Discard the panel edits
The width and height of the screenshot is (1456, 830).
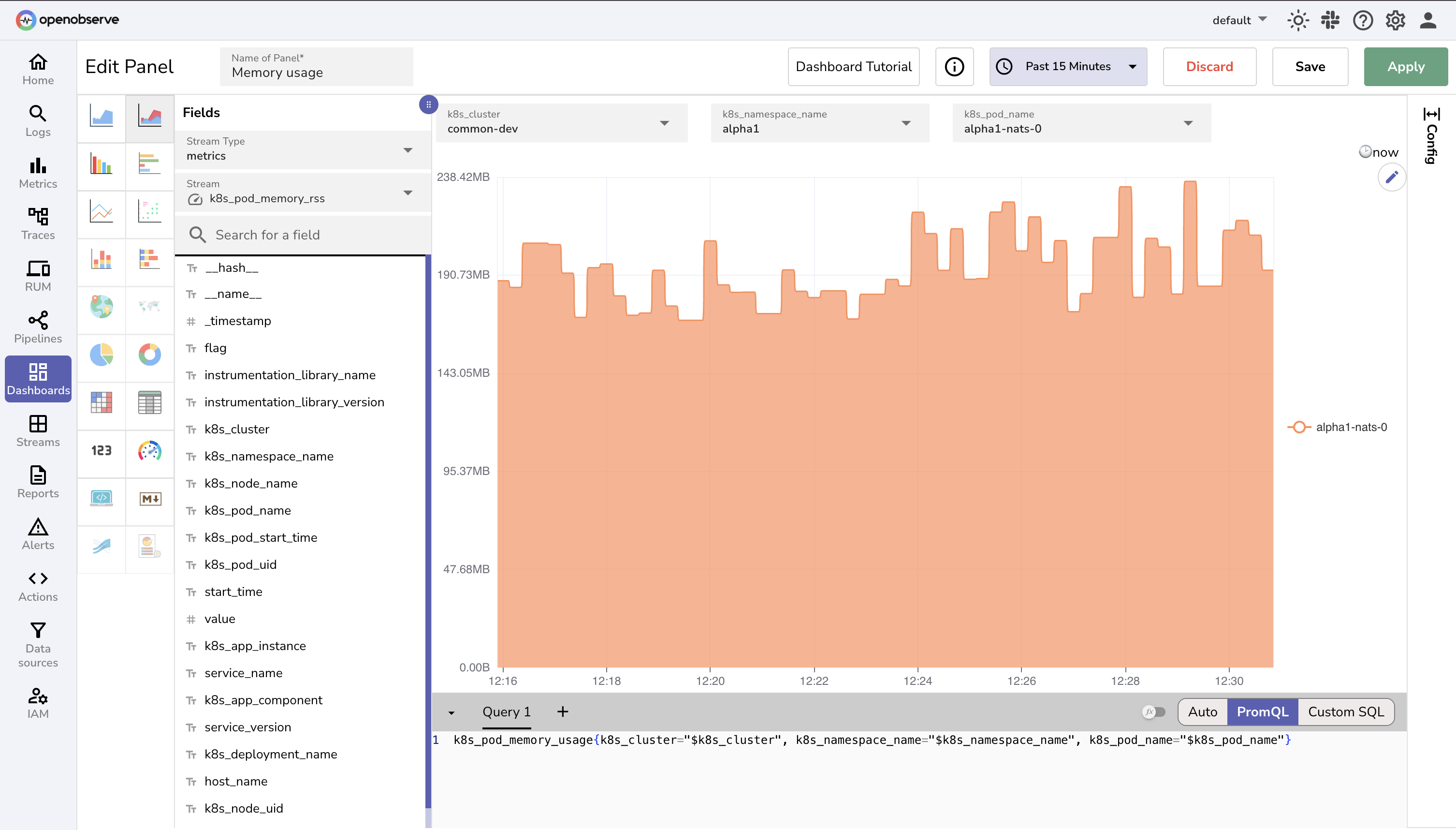coord(1209,66)
